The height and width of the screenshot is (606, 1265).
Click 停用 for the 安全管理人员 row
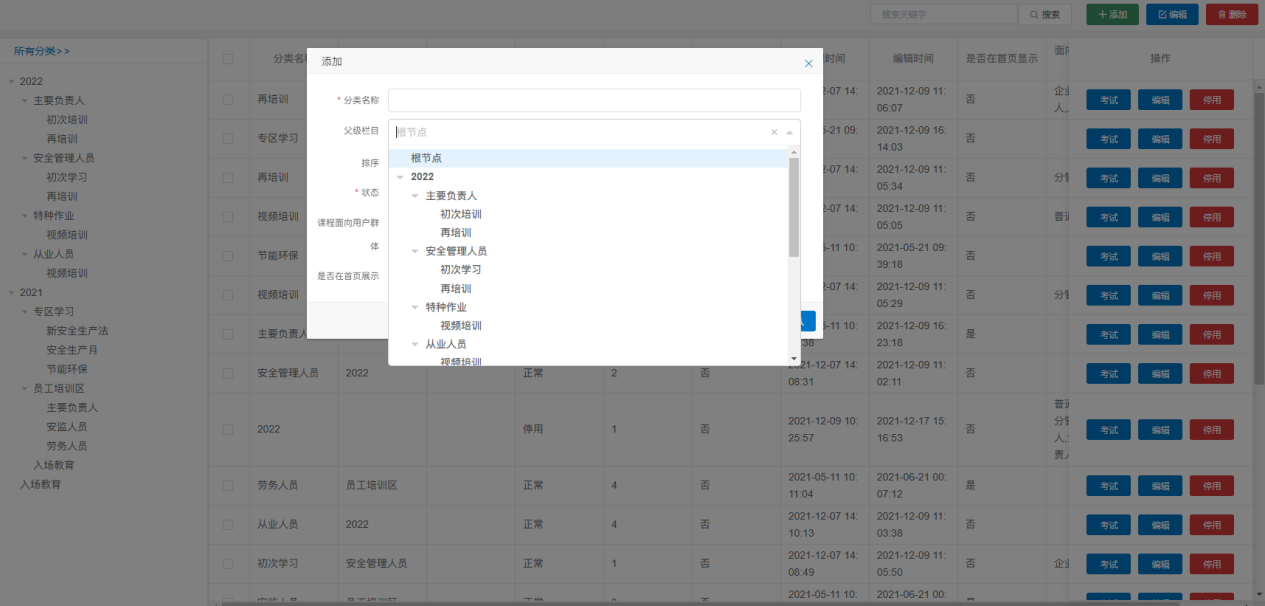1212,374
